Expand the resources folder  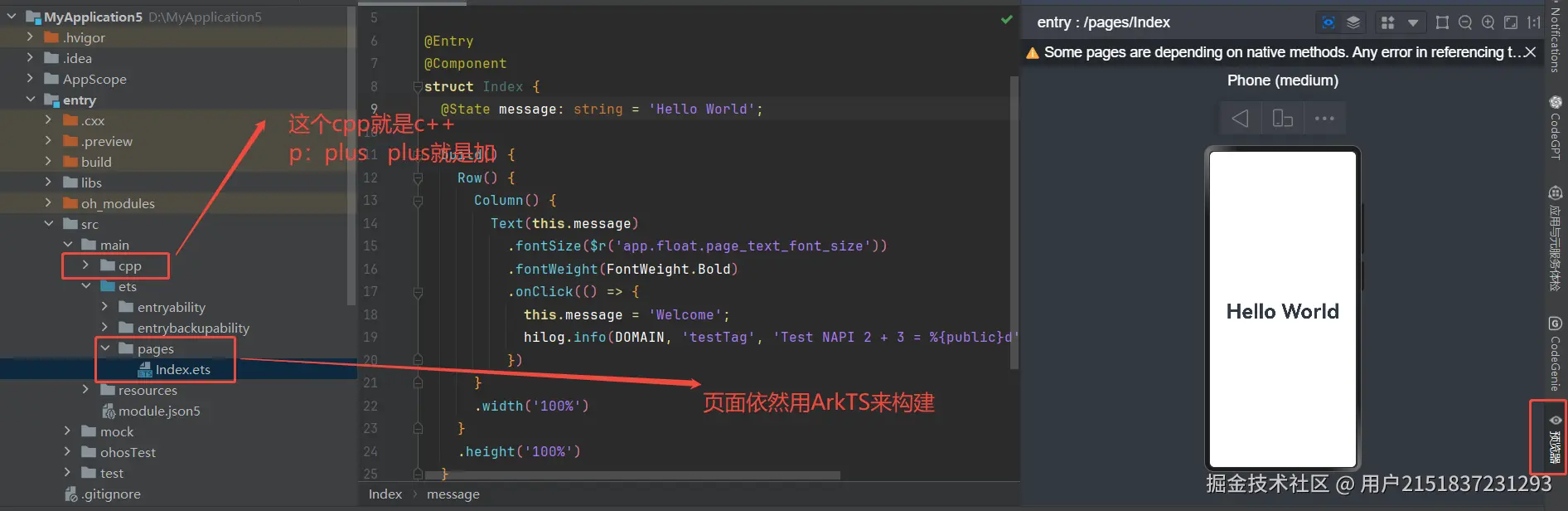point(85,390)
